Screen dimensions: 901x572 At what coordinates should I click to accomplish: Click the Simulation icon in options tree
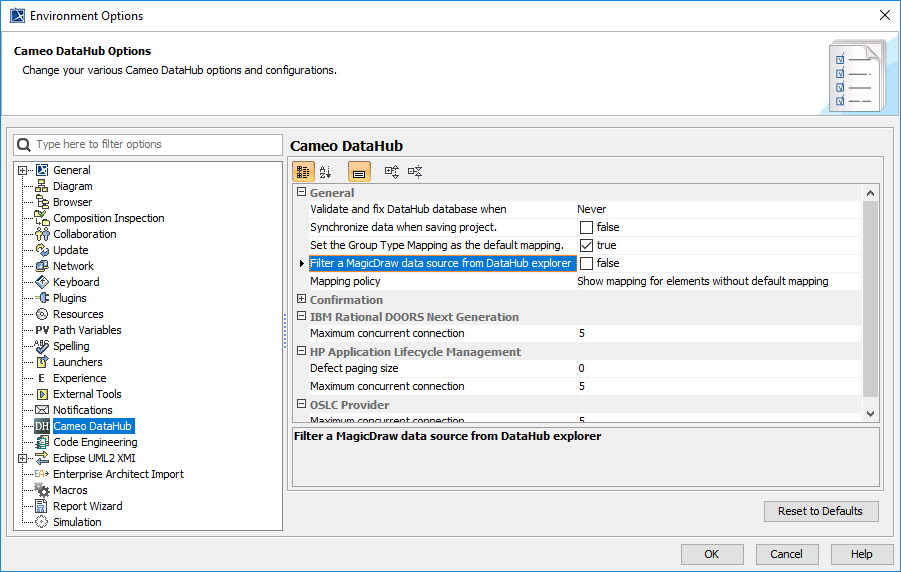[42, 522]
